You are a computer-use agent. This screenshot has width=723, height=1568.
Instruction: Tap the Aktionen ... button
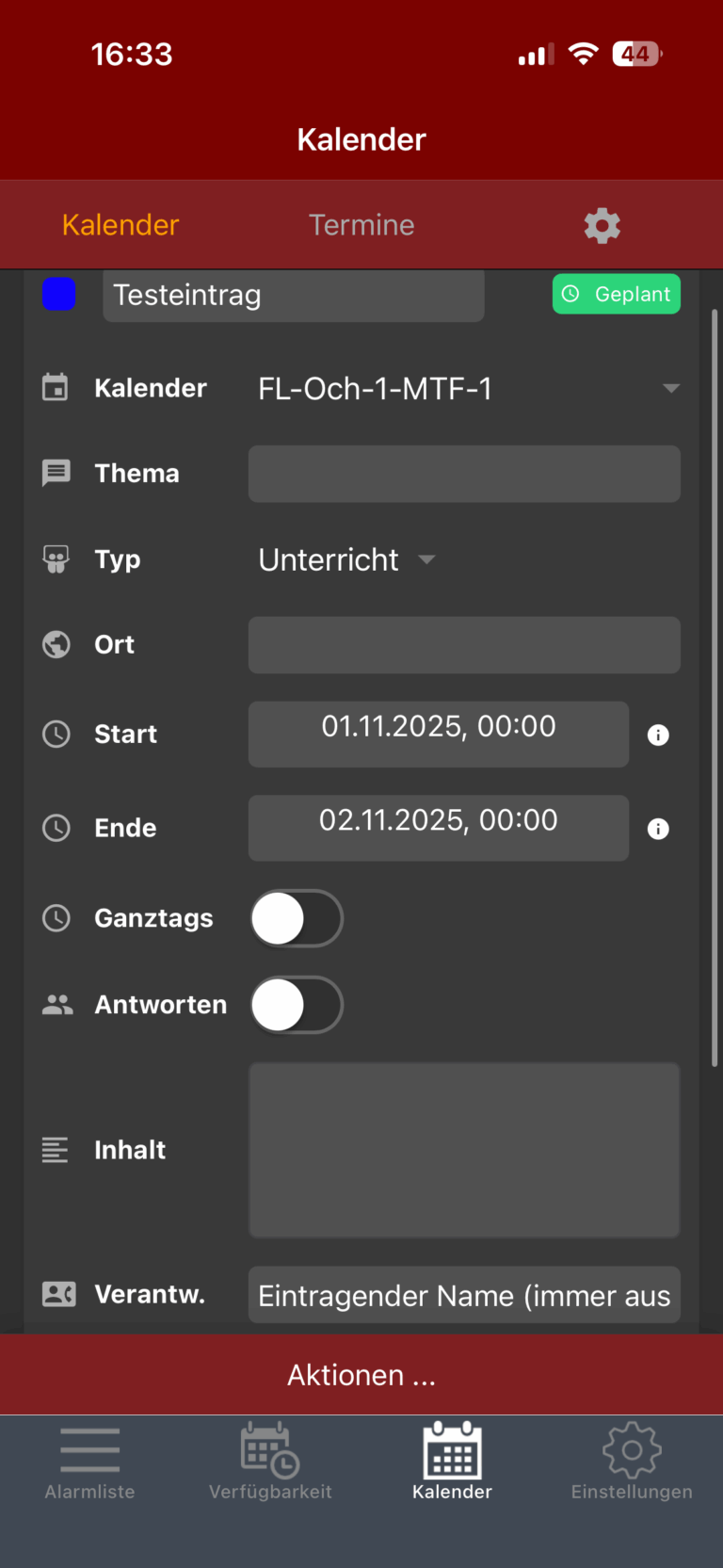click(361, 1375)
